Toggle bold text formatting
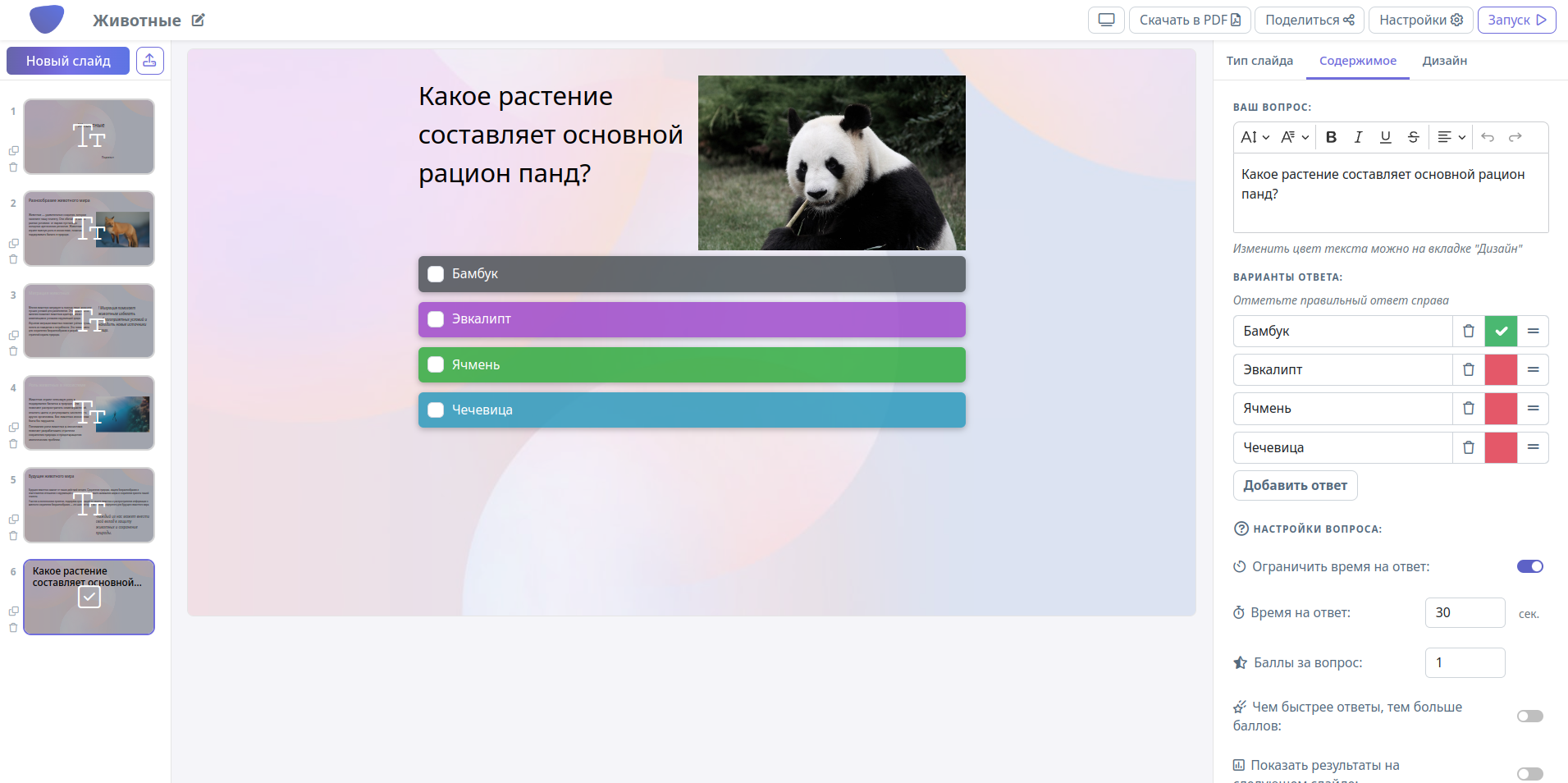1568x783 pixels. (1331, 137)
